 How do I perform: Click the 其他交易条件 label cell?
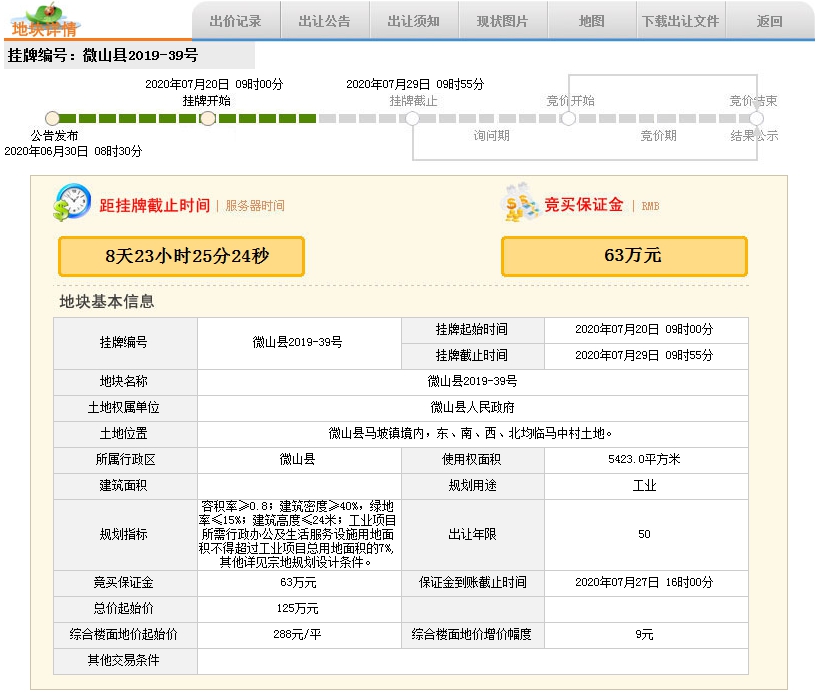coord(126,661)
